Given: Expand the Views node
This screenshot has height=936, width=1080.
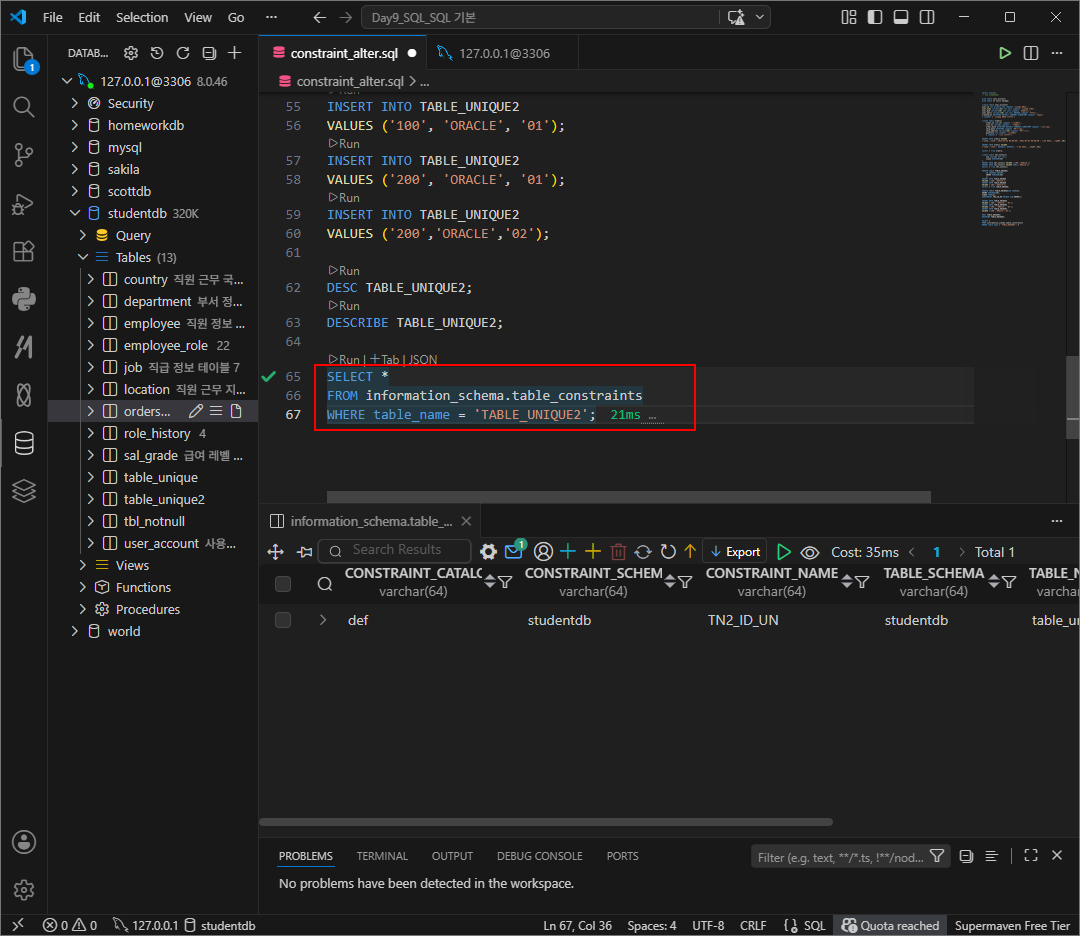Looking at the screenshot, I should click(x=83, y=565).
